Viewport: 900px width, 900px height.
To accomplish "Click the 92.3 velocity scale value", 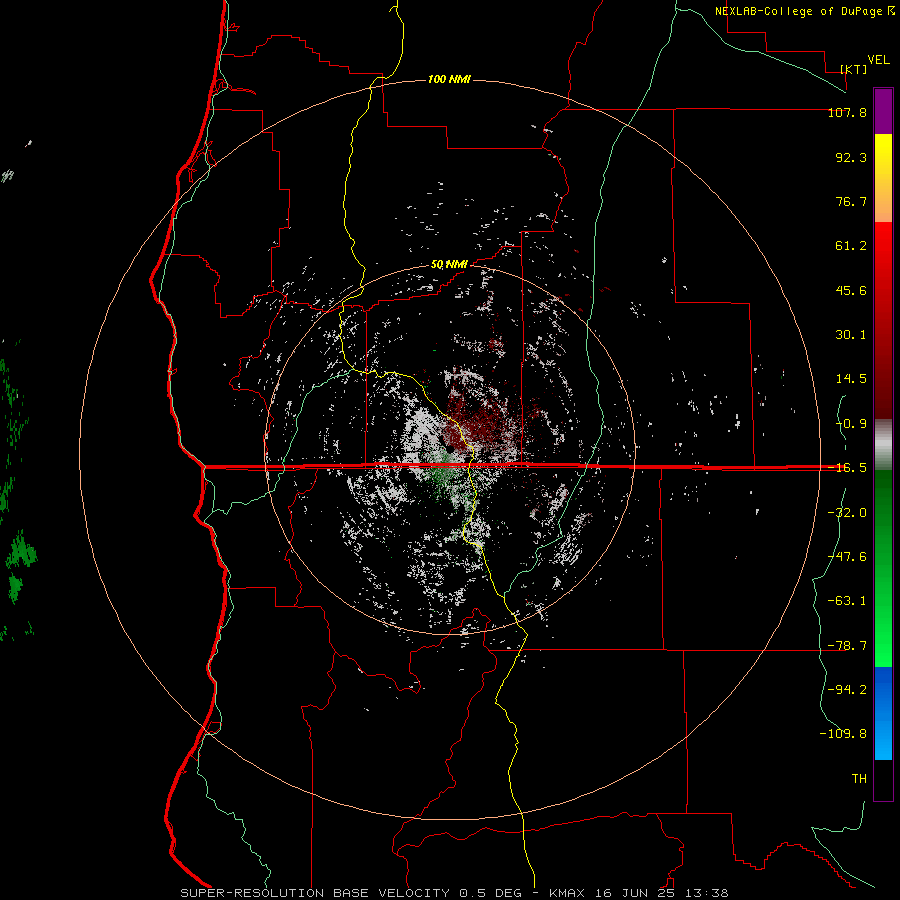I will [x=851, y=157].
